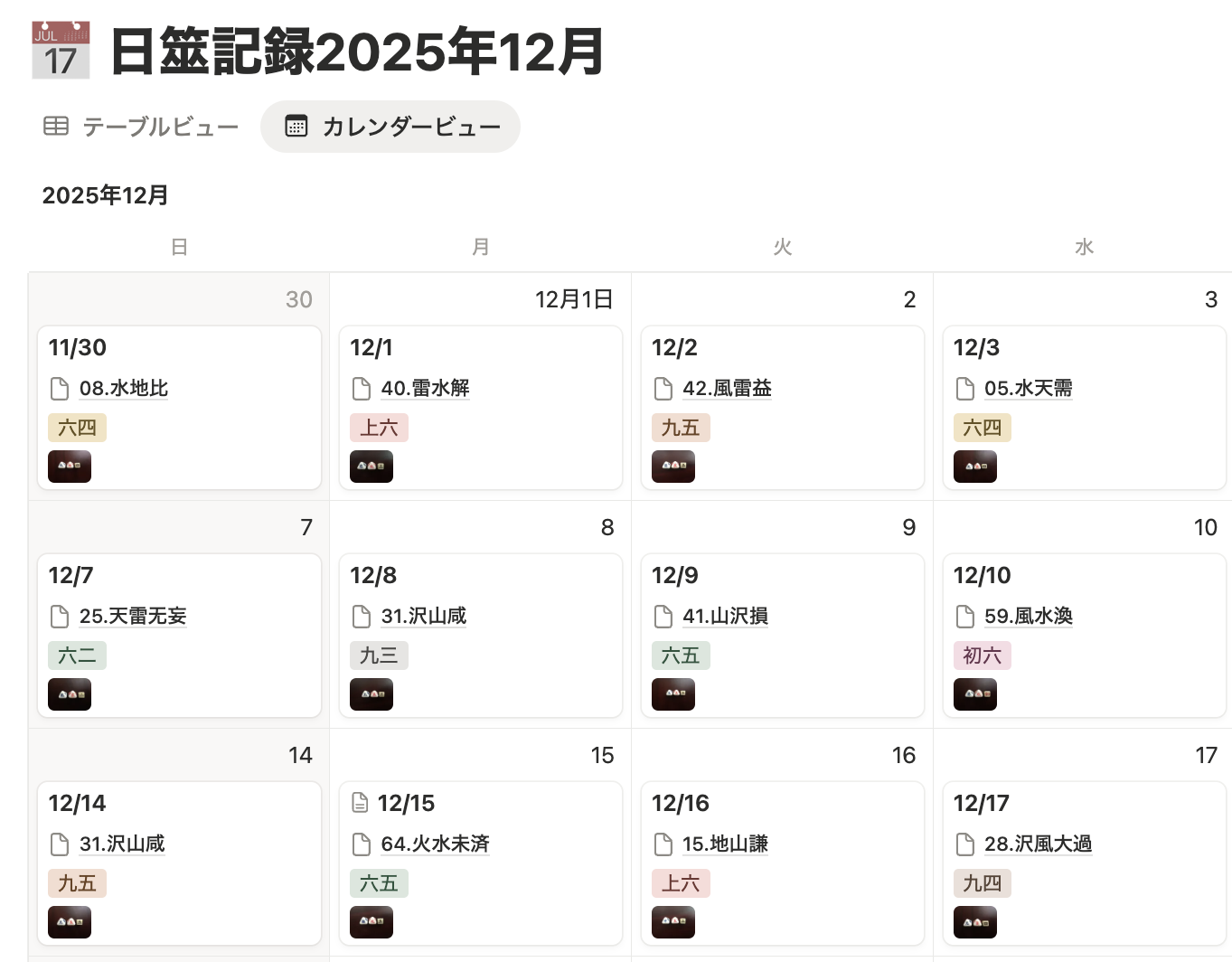Image resolution: width=1232 pixels, height=962 pixels.
Task: Click the calendar emoji page icon
Action: [61, 51]
